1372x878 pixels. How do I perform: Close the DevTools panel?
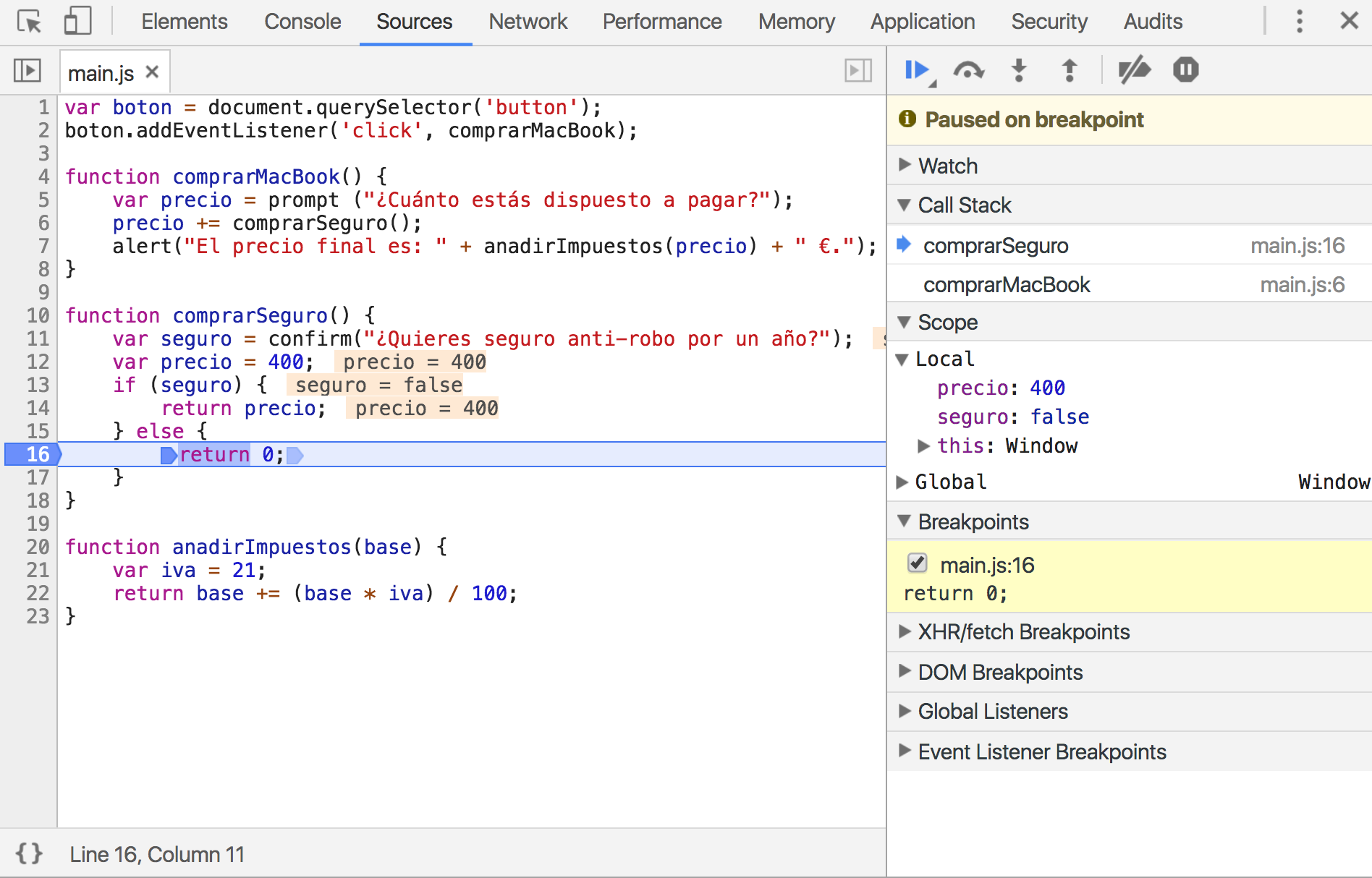click(1349, 21)
